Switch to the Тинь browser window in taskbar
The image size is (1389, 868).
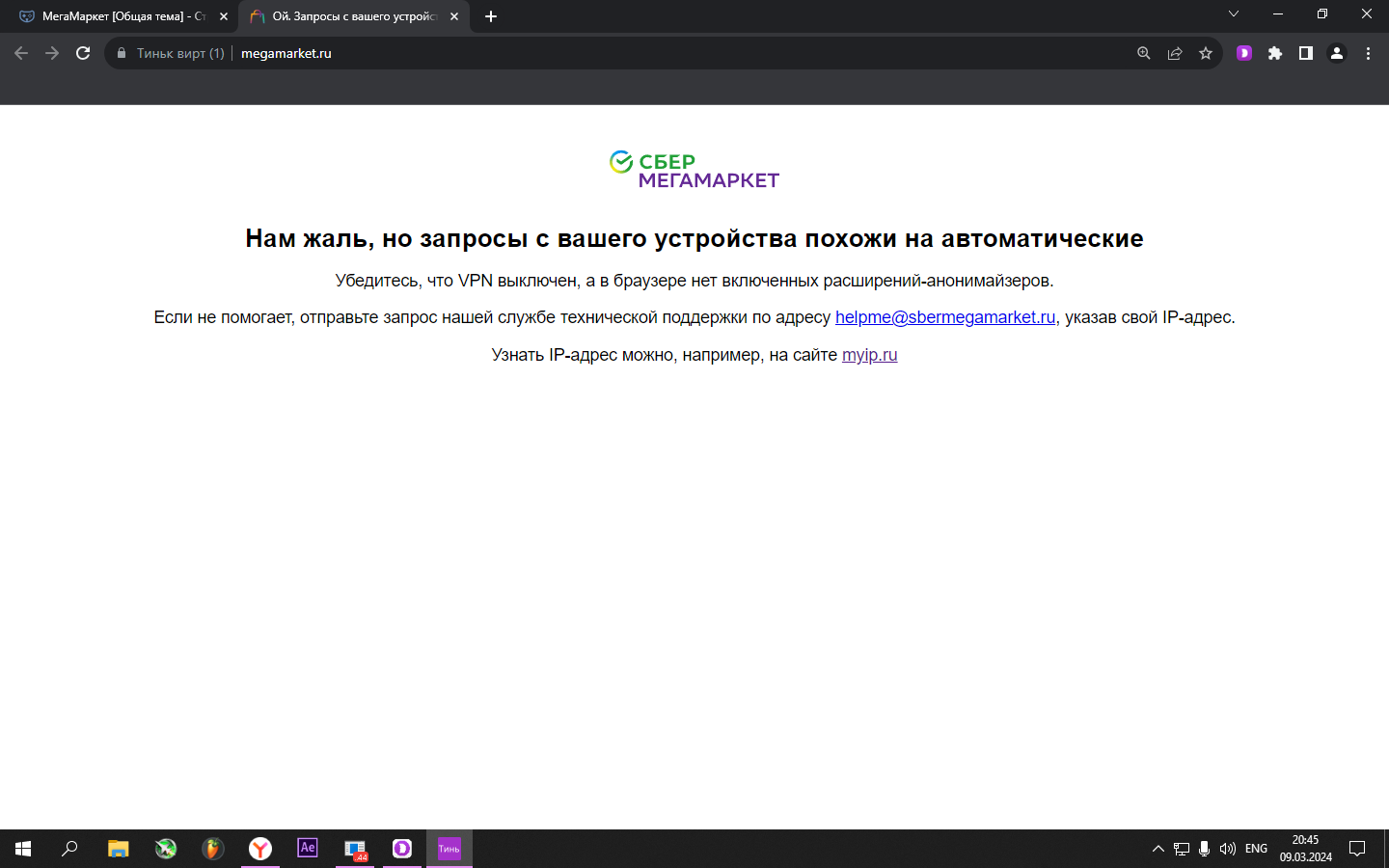[x=449, y=849]
